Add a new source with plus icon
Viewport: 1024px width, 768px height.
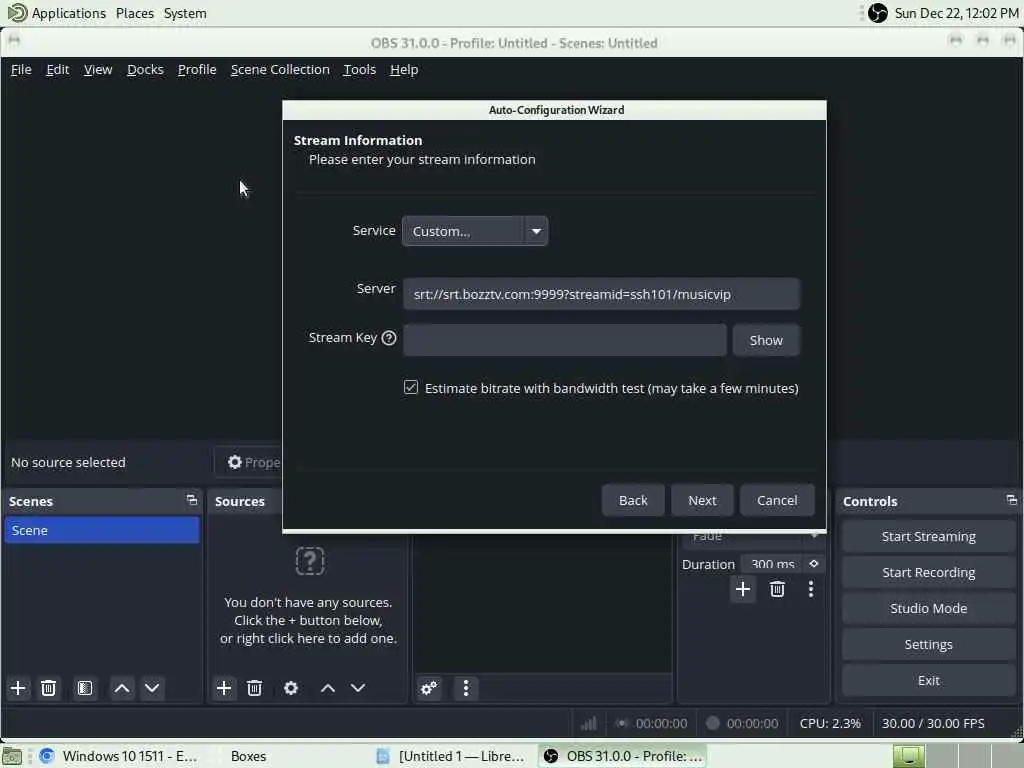tap(223, 688)
